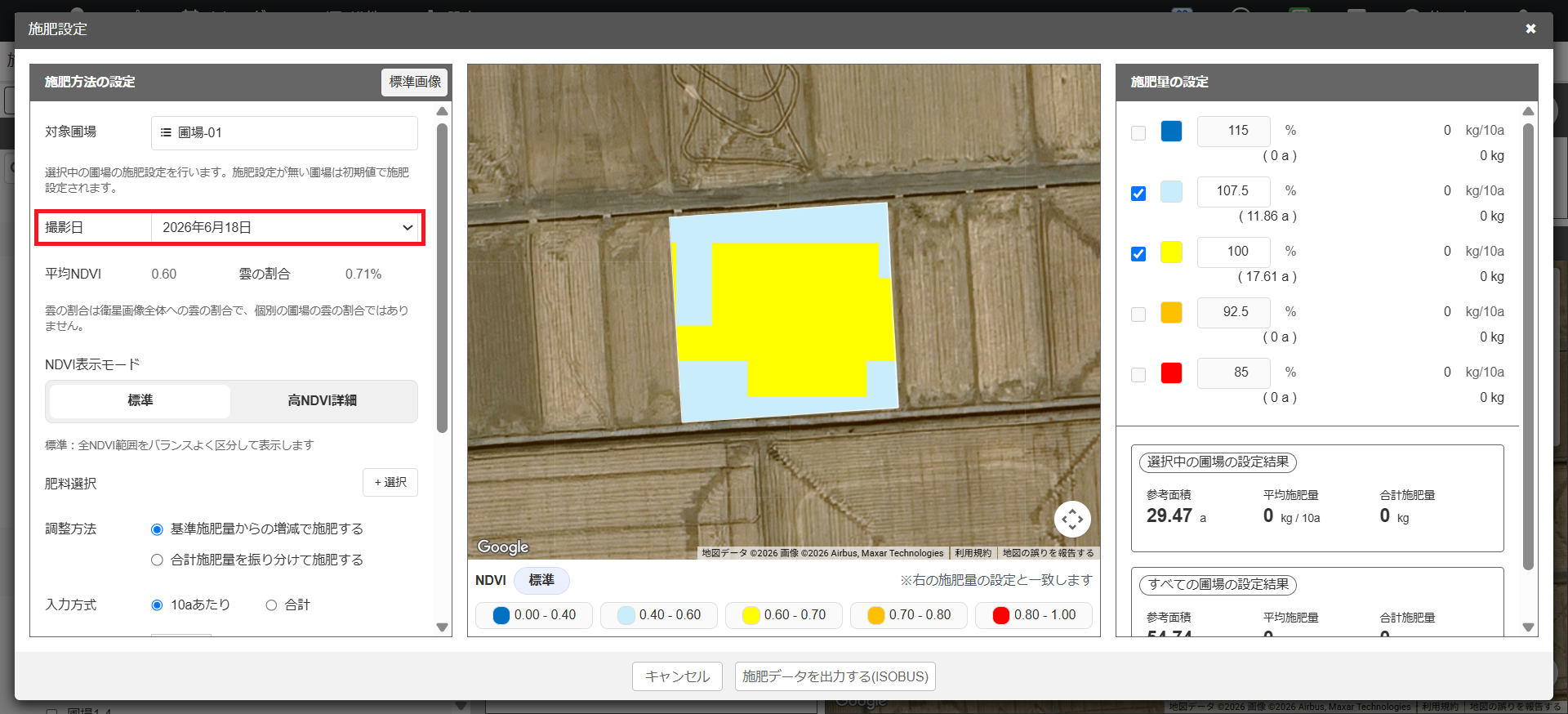Click the 0.71% 雲の割合 value
Image resolution: width=1568 pixels, height=714 pixels.
click(363, 274)
